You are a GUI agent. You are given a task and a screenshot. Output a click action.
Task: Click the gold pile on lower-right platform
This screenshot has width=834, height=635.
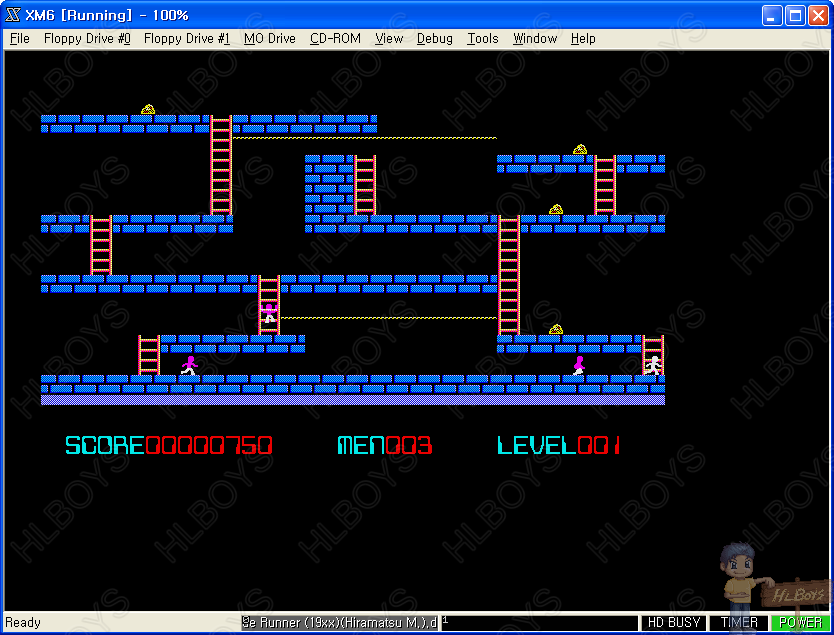[x=556, y=329]
